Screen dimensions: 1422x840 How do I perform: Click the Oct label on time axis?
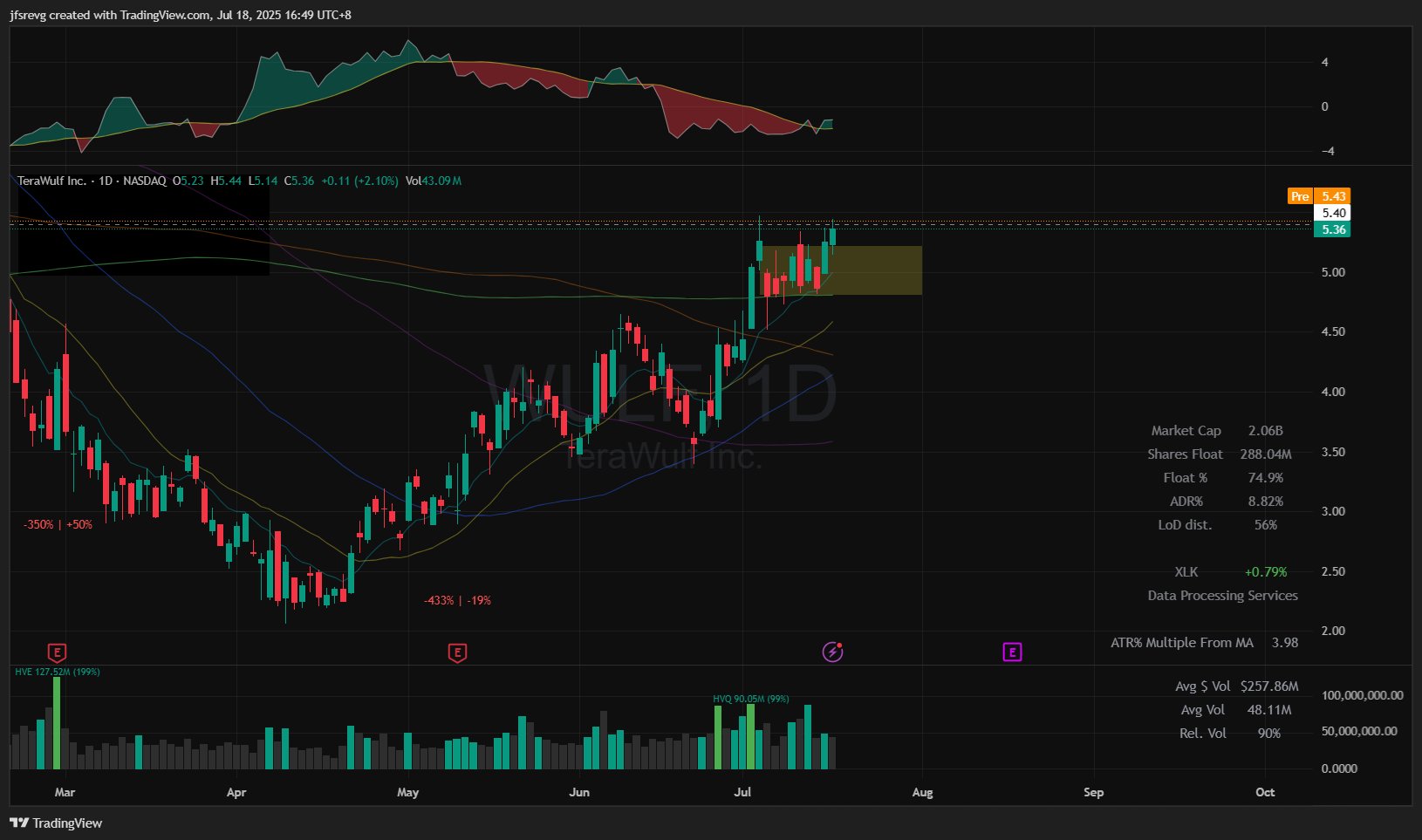(x=1265, y=792)
